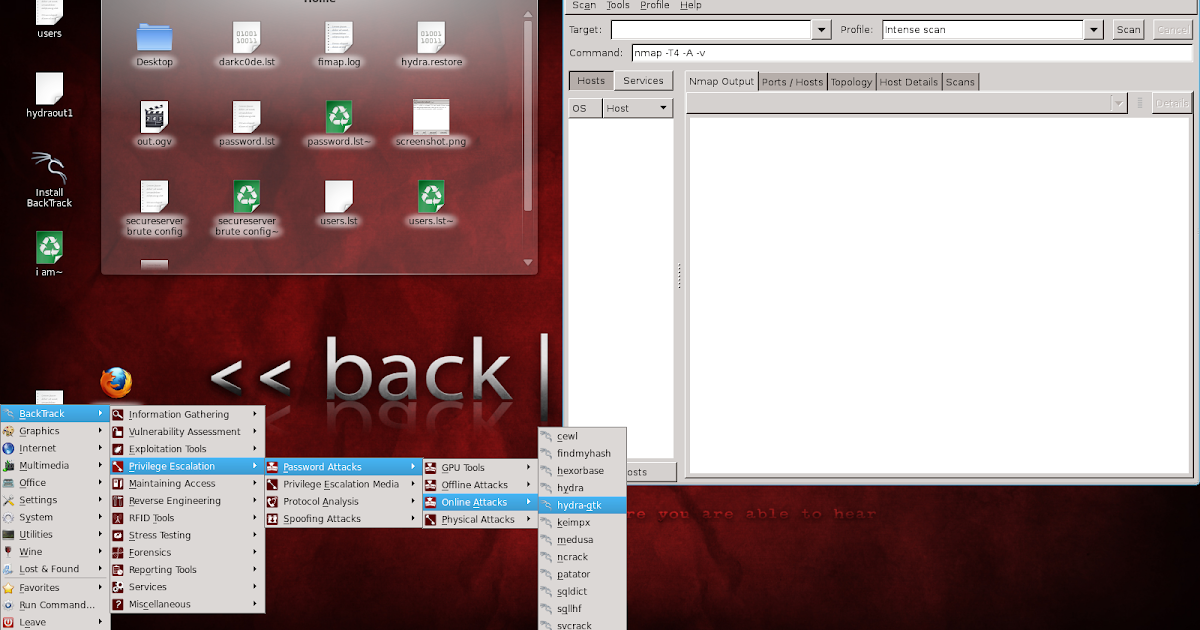Open darkc0de.lst file icon
1200x630 pixels.
(x=247, y=38)
